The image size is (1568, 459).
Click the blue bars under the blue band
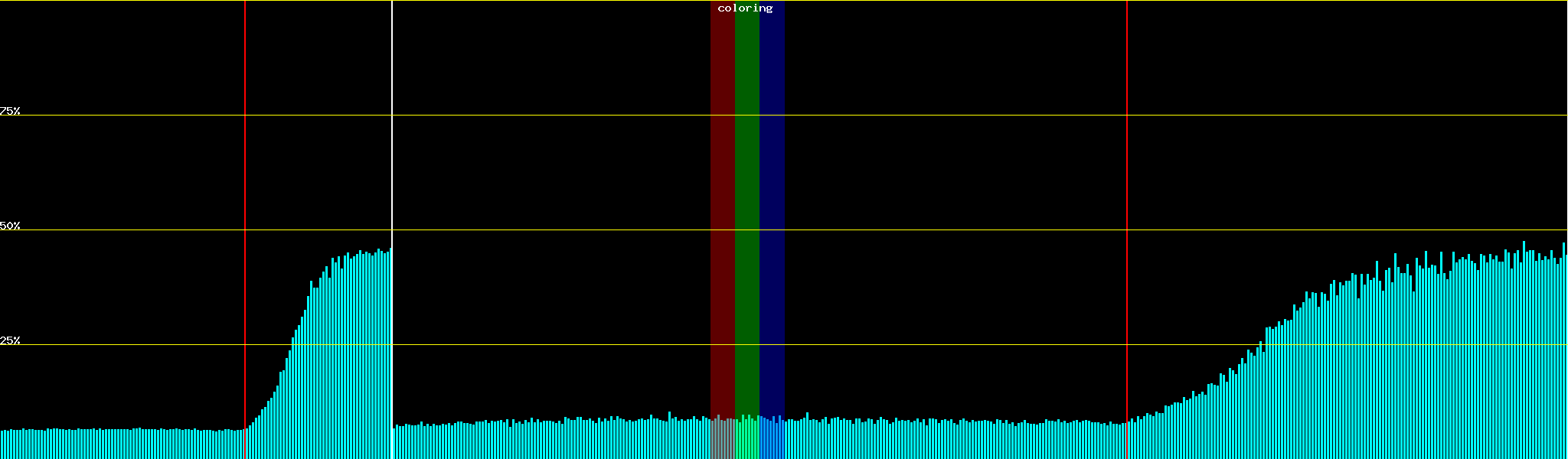click(x=772, y=440)
